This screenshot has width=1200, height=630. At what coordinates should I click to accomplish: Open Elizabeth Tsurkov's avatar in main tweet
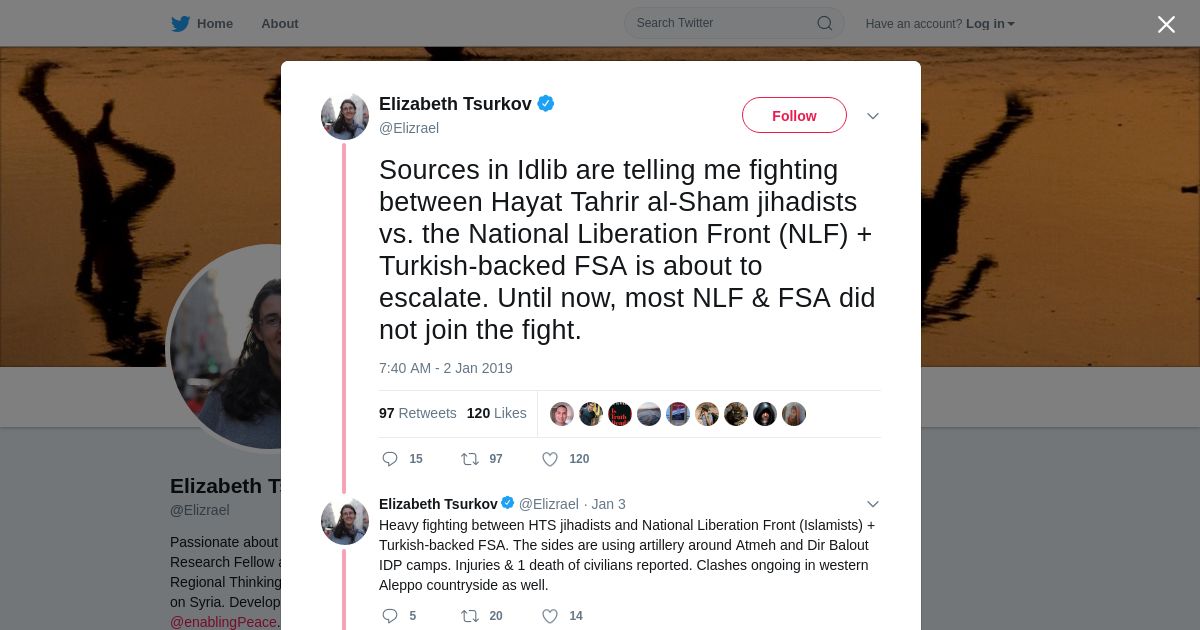tap(345, 117)
